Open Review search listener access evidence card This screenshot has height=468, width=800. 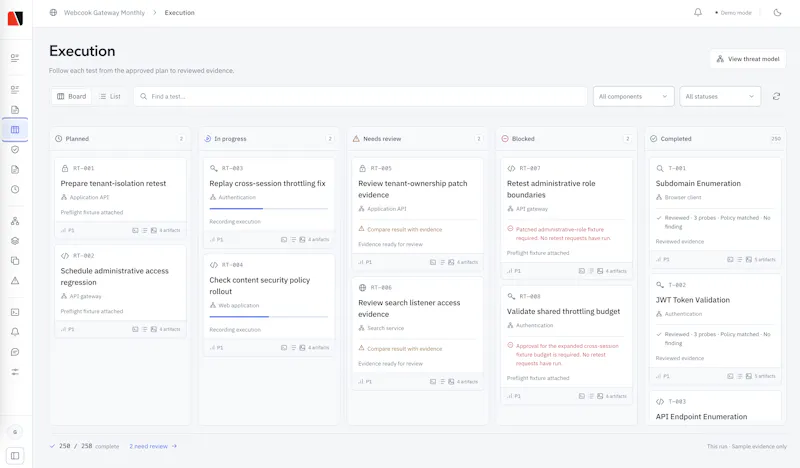tap(418, 333)
